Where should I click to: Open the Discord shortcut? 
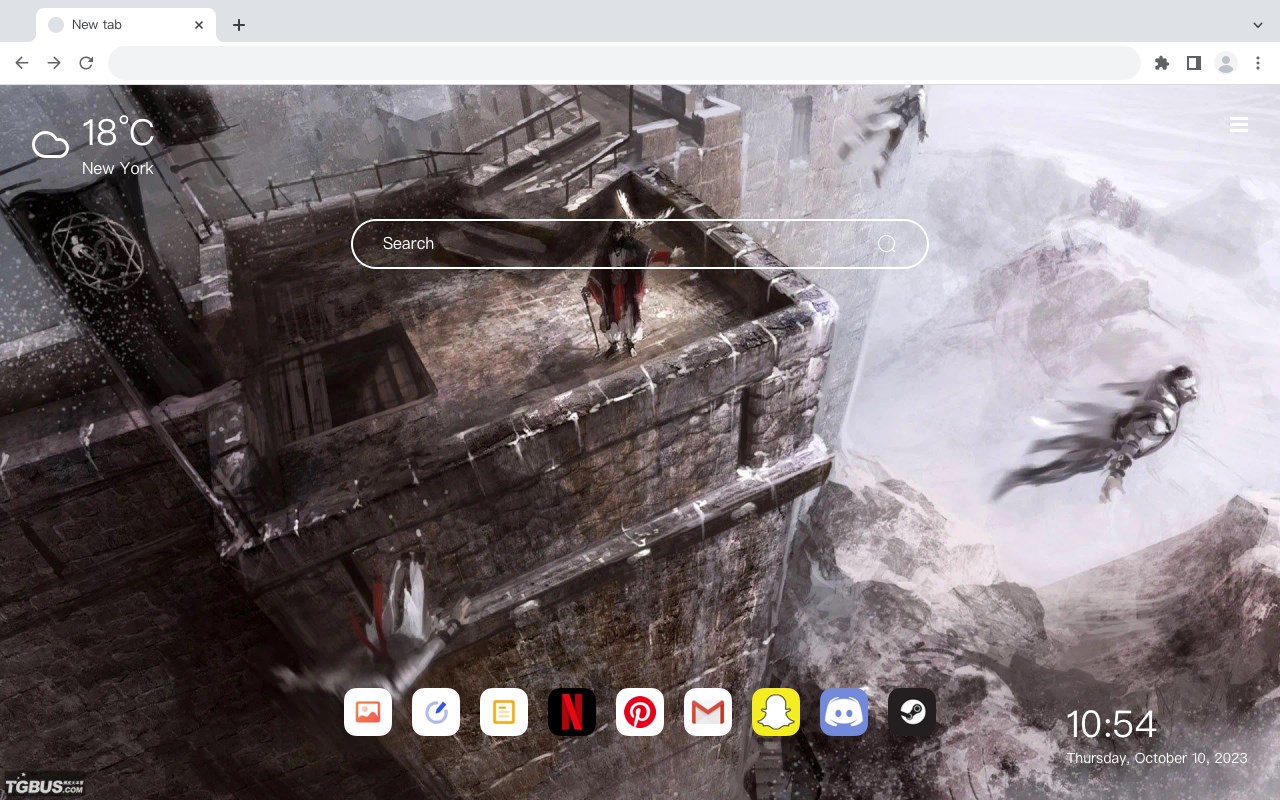point(844,712)
